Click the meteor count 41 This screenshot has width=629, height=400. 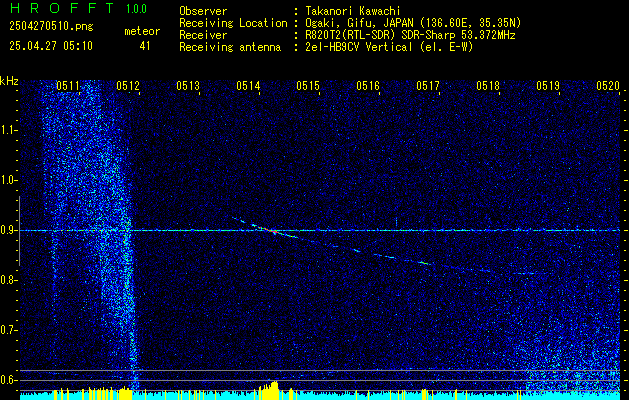pos(145,46)
